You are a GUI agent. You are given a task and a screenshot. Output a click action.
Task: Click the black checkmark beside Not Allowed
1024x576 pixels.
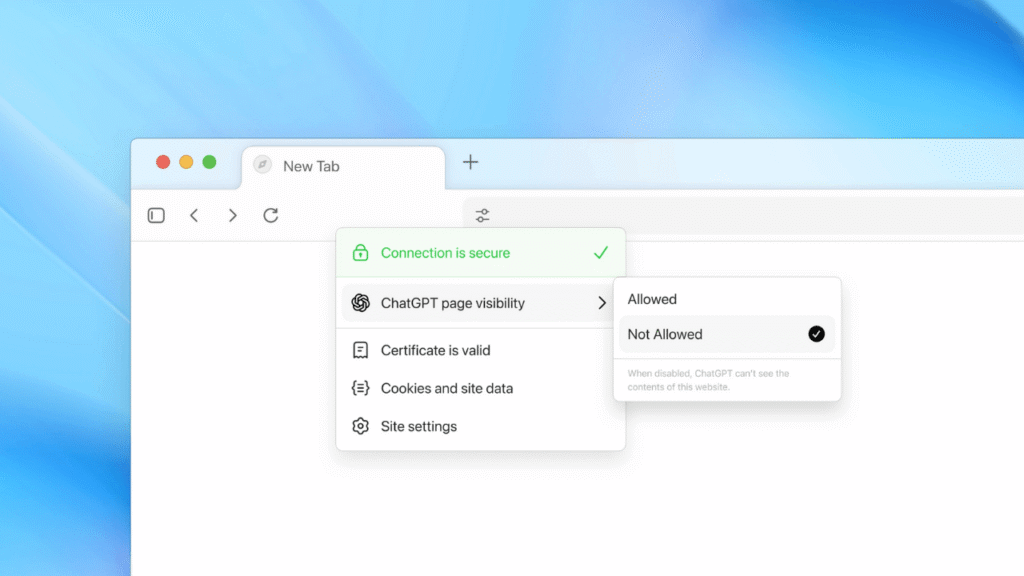(x=816, y=334)
